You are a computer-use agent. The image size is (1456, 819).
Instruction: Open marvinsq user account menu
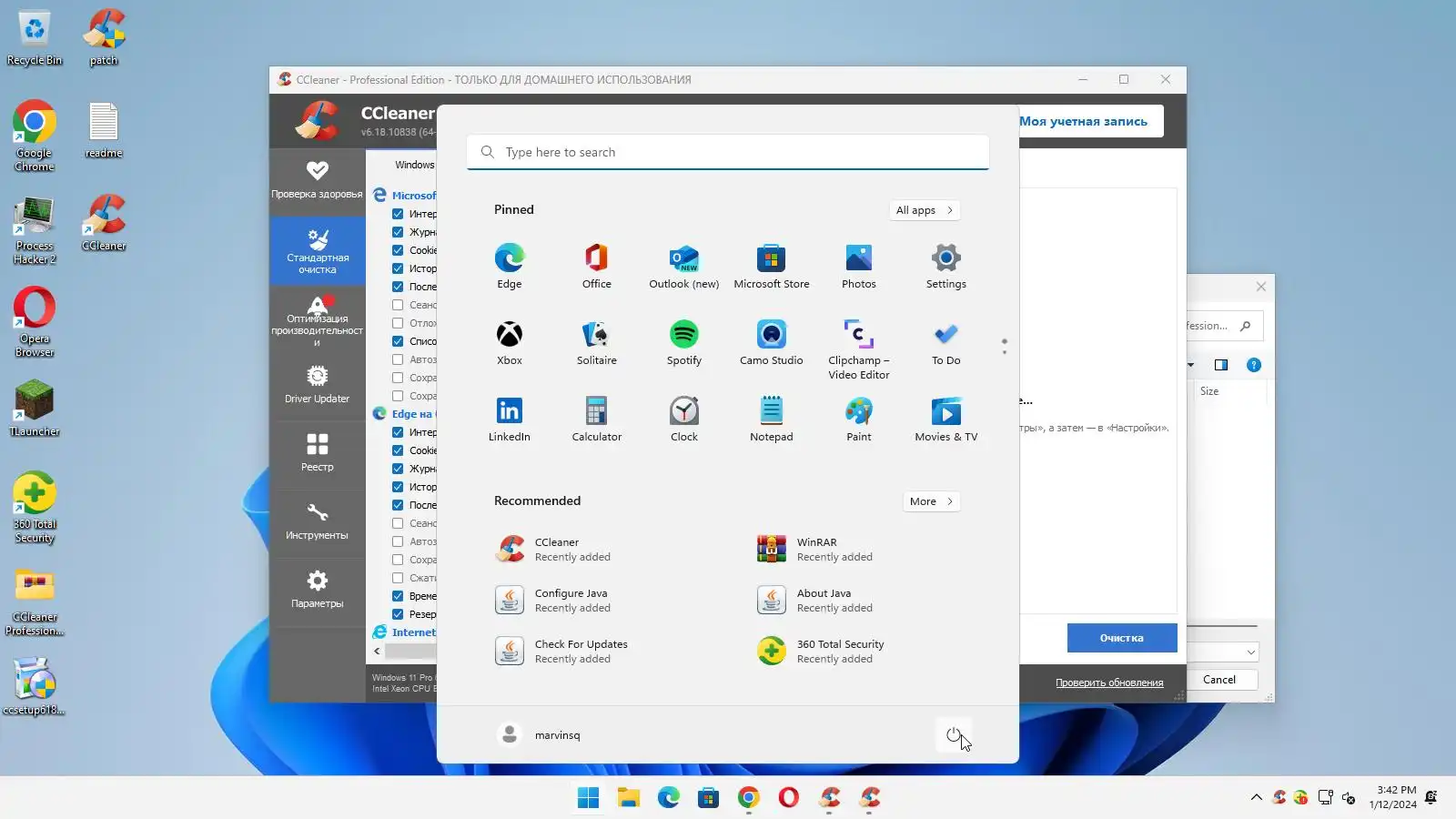(539, 735)
